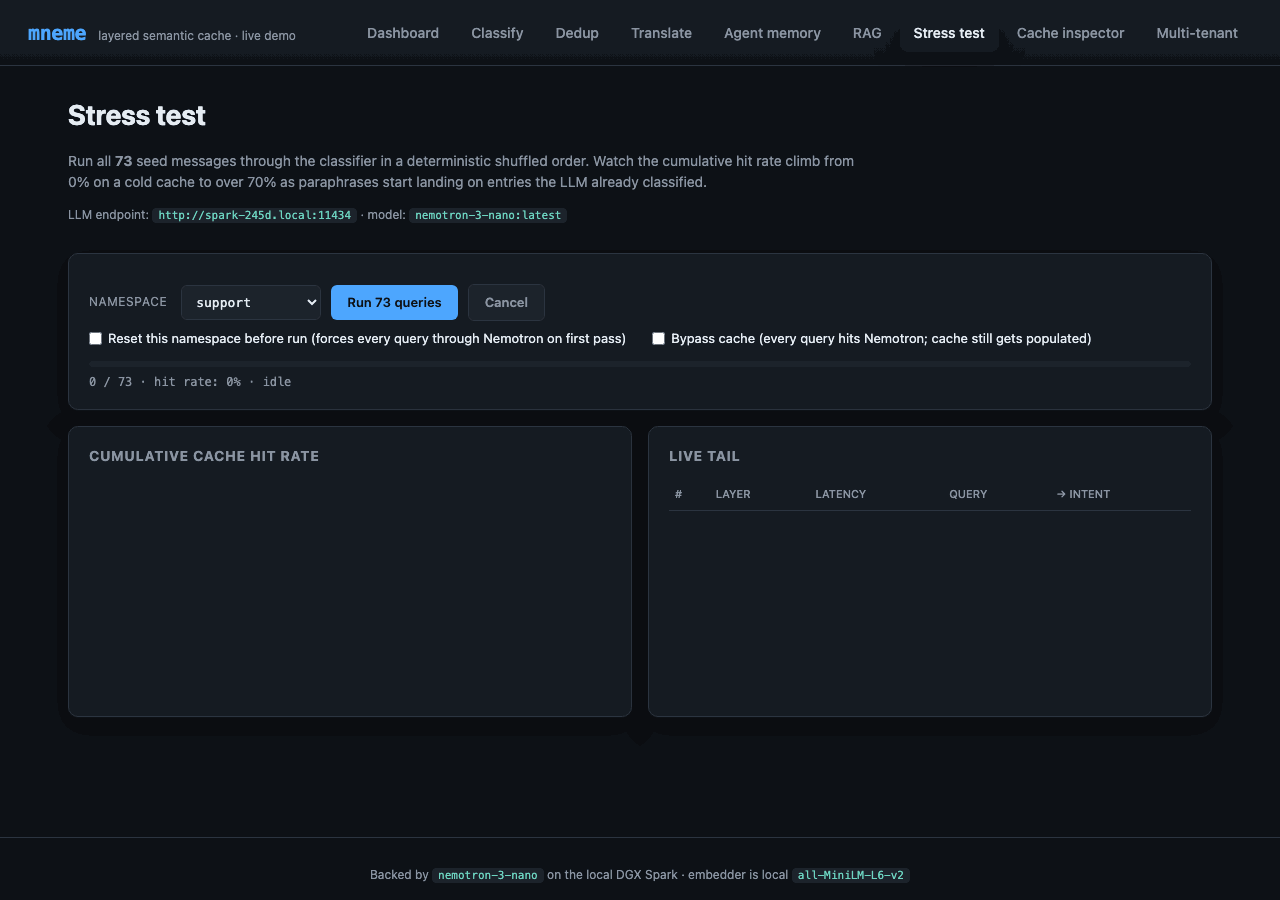Click the LLM endpoint URL text

[254, 215]
